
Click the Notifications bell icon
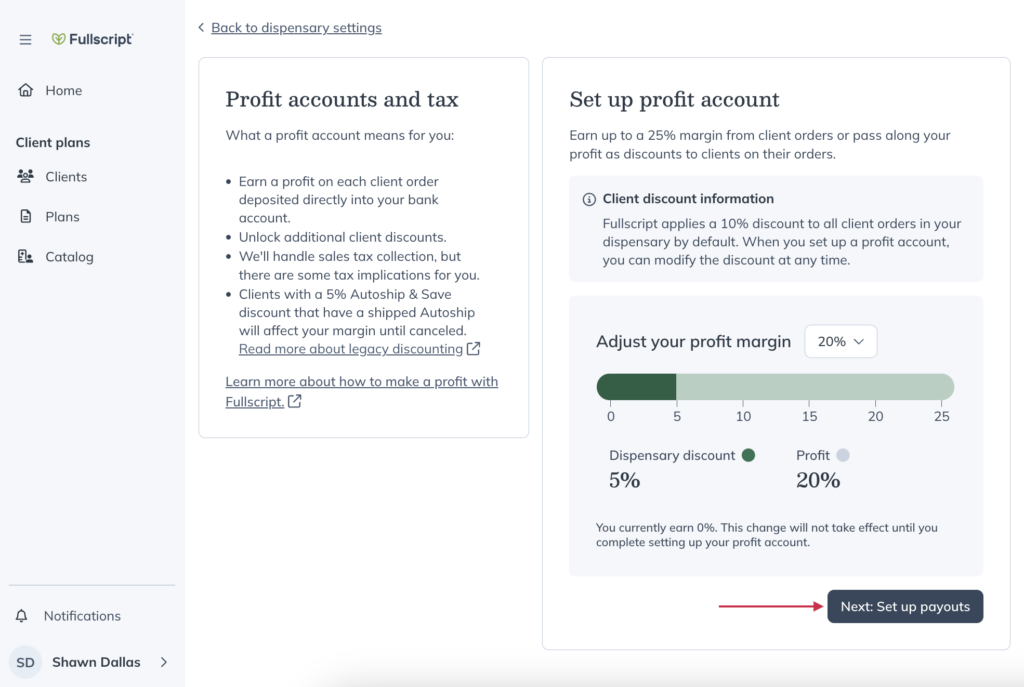tap(22, 616)
